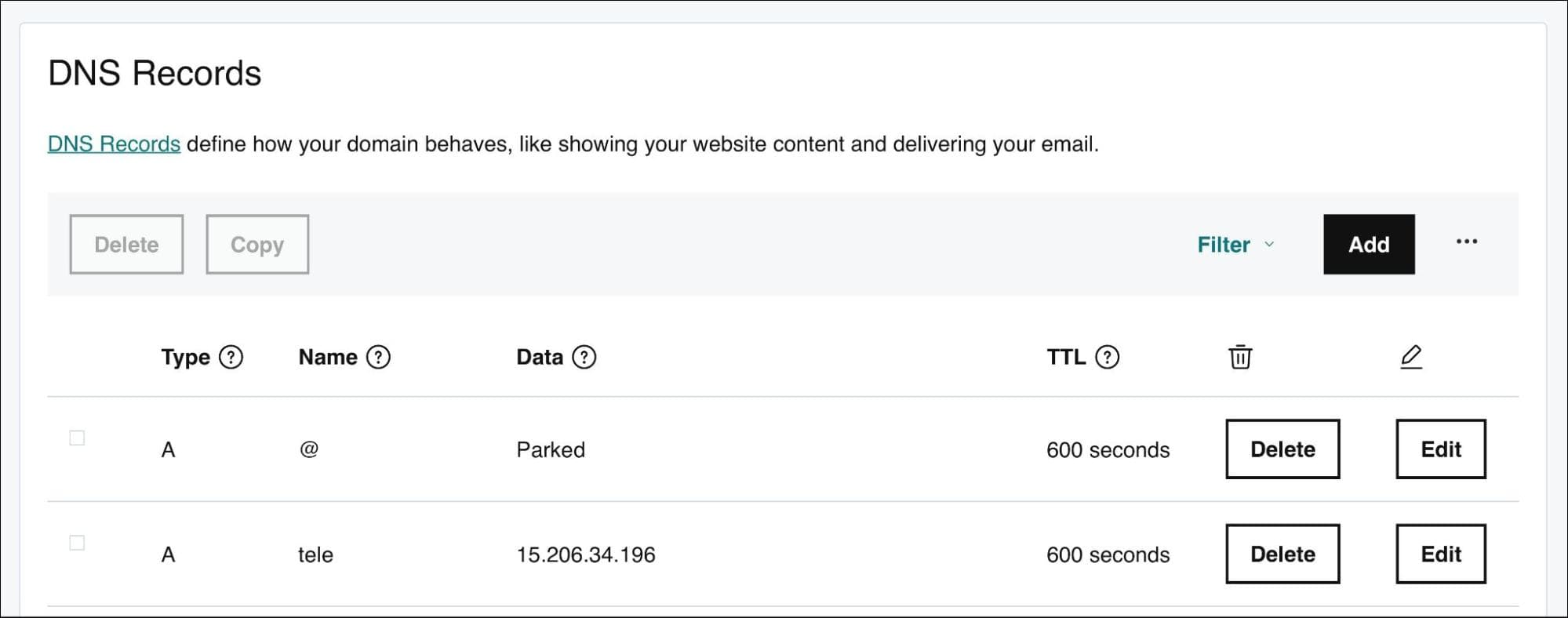
Task: Open the DNS Records link
Action: click(x=114, y=144)
